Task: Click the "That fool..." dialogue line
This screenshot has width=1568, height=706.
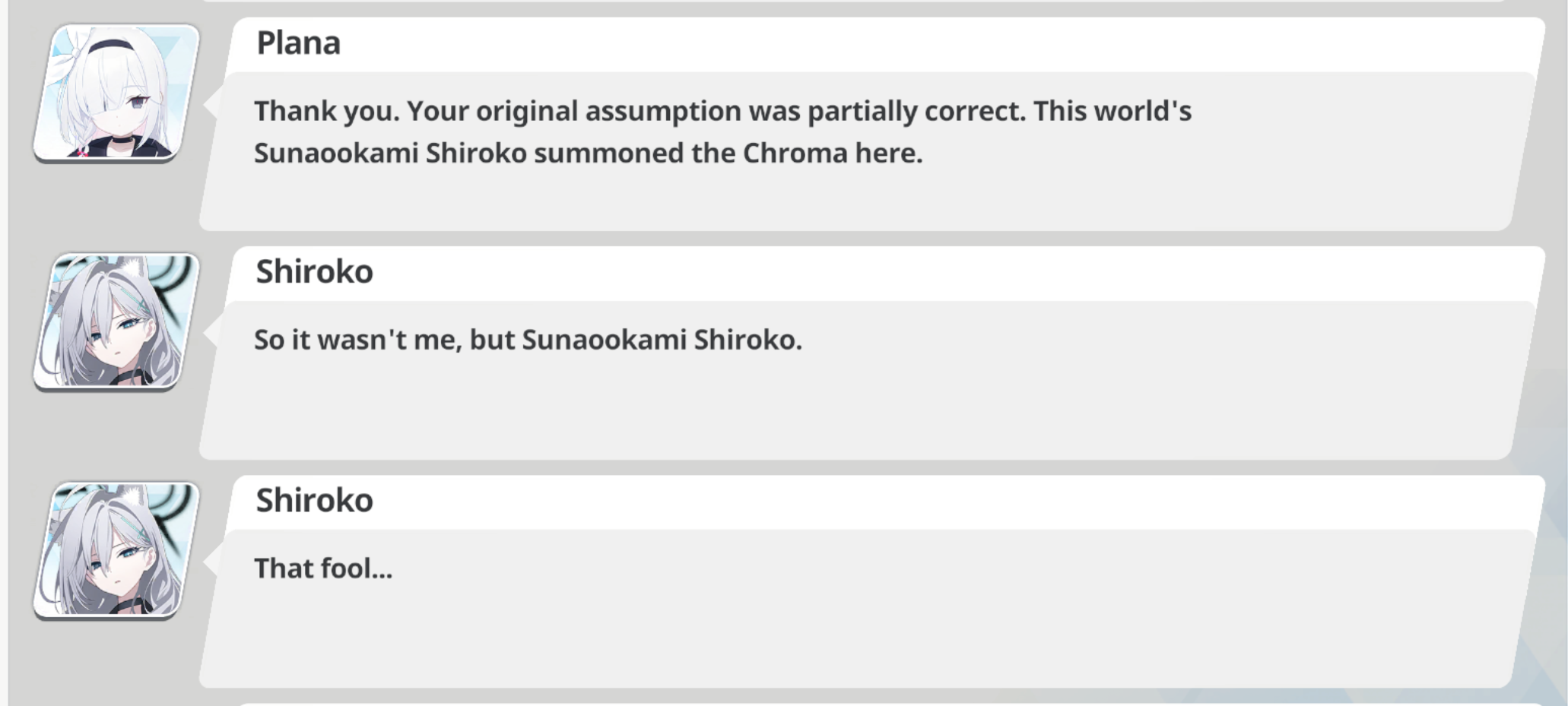Action: click(x=323, y=568)
